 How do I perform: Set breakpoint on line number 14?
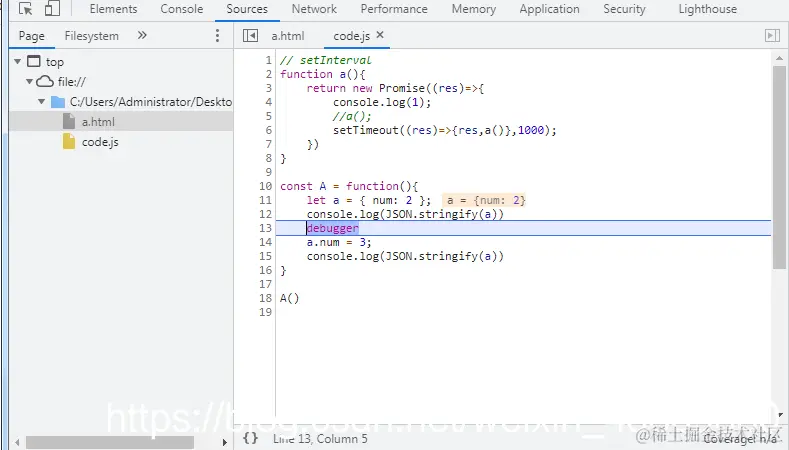(x=266, y=242)
